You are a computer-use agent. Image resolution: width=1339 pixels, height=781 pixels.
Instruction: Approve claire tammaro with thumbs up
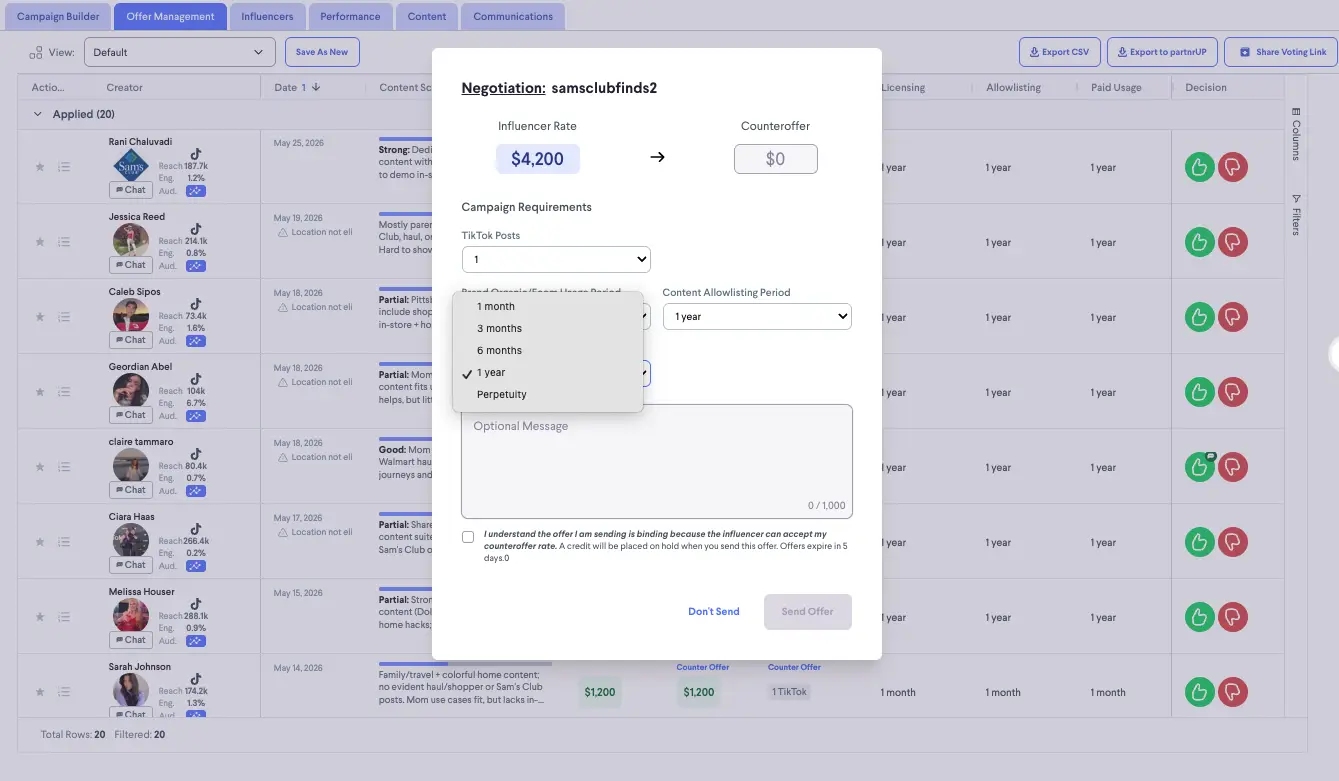click(1199, 467)
